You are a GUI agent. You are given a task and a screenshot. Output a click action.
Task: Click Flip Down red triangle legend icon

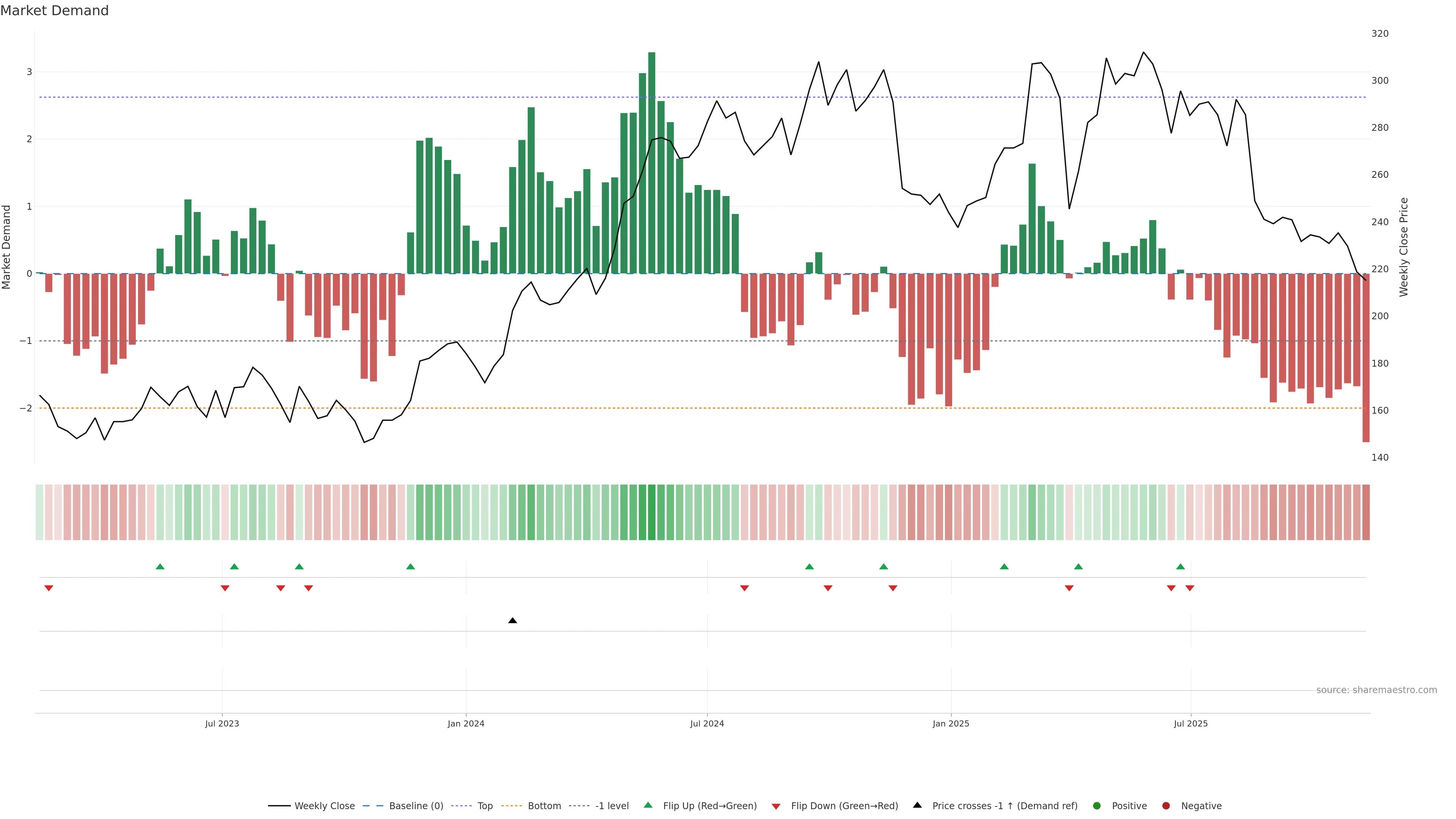pyautogui.click(x=776, y=806)
